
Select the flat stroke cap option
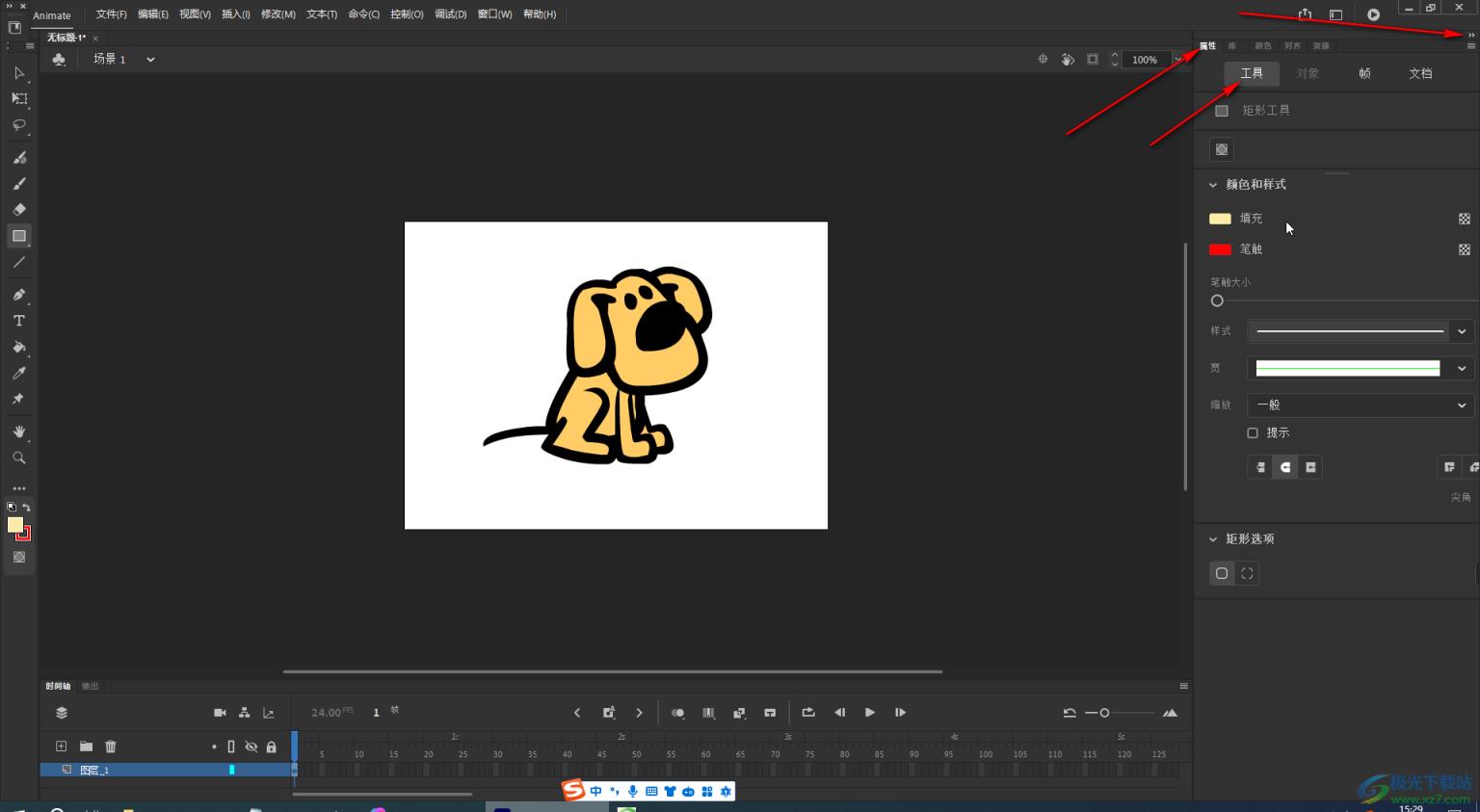[x=1260, y=467]
